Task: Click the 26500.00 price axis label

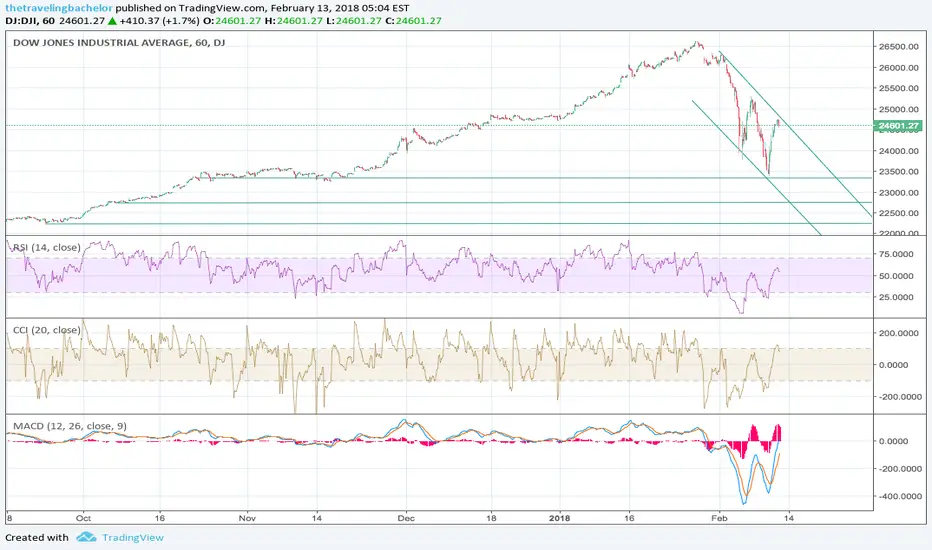Action: 899,46
